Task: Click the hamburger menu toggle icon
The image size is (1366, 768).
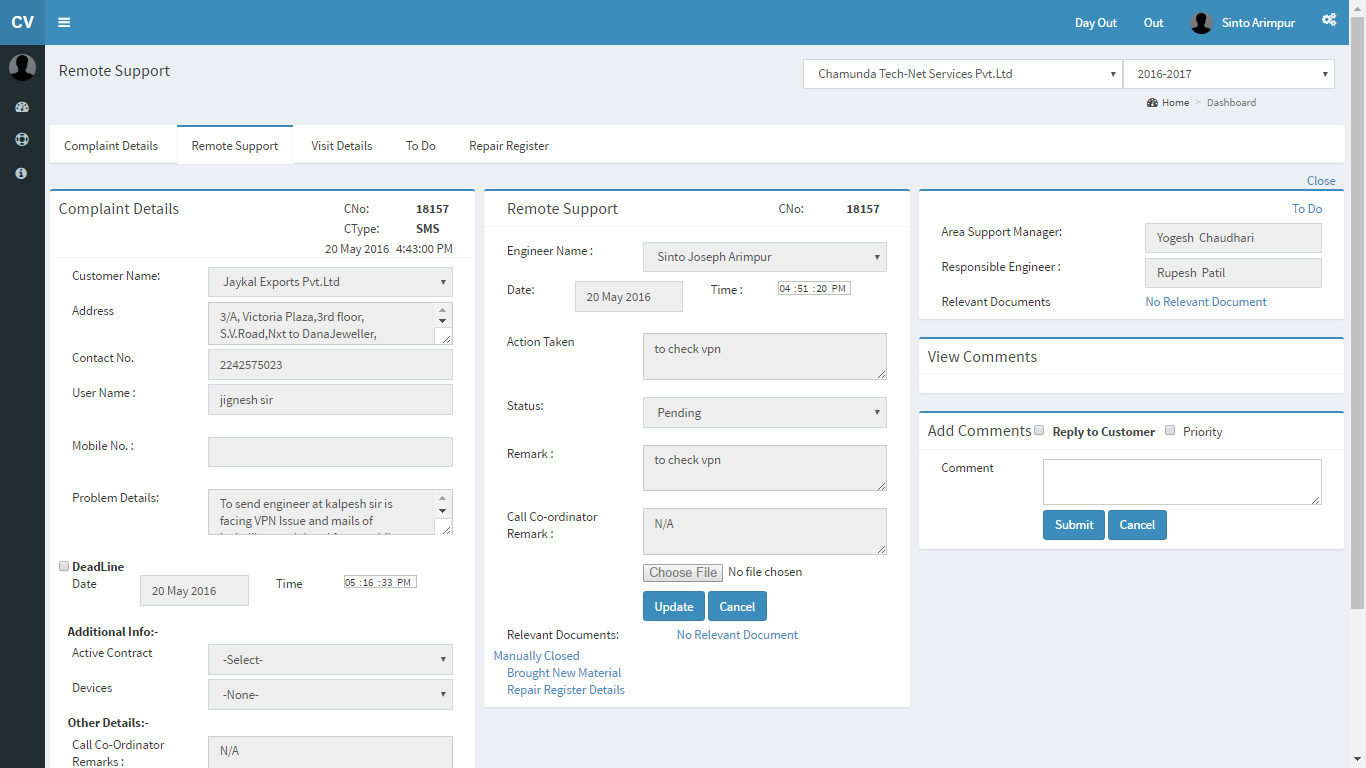Action: click(64, 22)
